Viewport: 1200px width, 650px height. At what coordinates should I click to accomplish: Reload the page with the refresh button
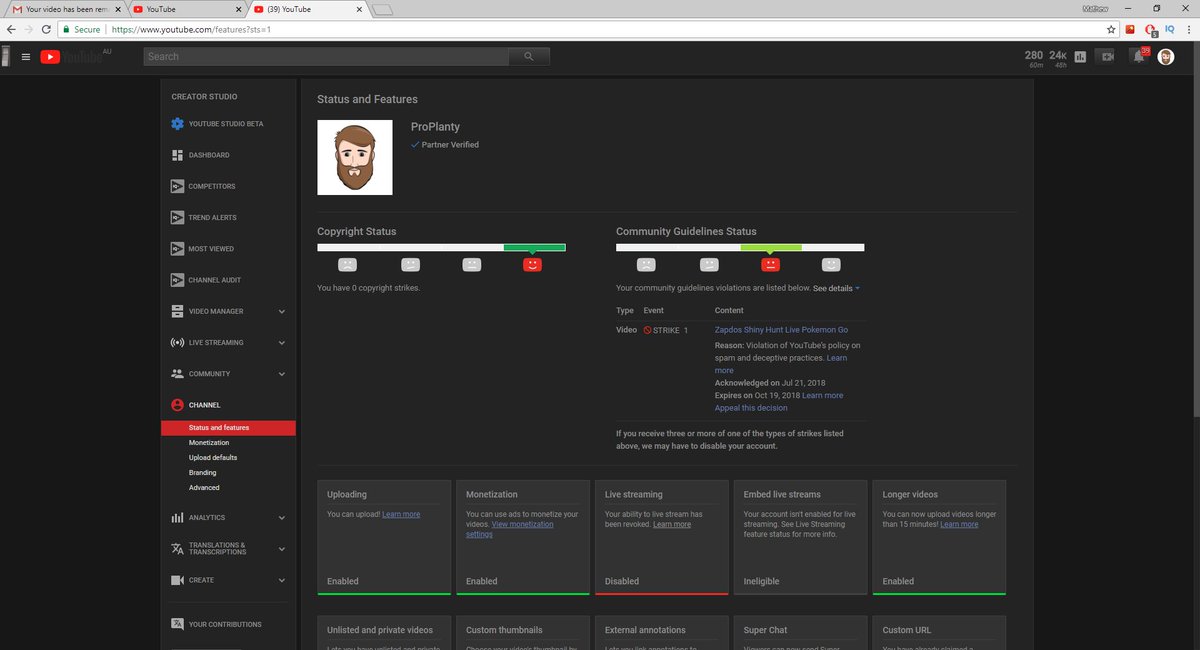(x=45, y=30)
